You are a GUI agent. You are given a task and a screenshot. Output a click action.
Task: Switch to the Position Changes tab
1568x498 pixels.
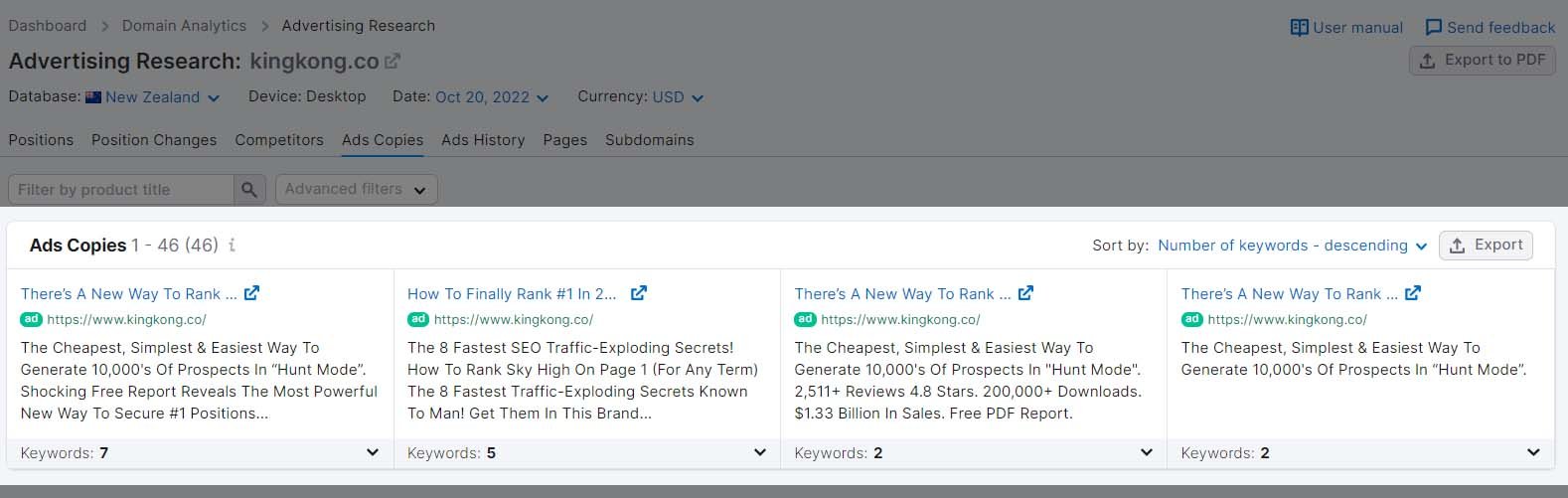click(x=154, y=140)
